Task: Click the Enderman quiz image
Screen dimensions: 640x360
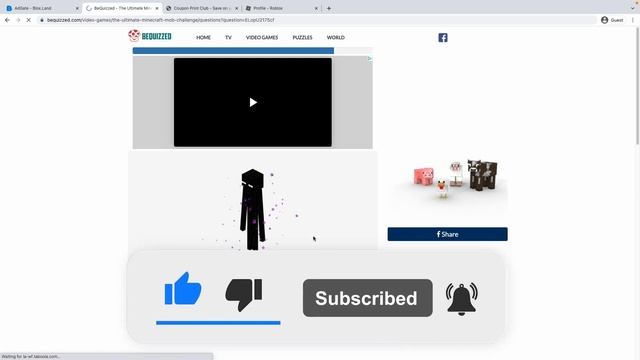Action: tap(253, 209)
